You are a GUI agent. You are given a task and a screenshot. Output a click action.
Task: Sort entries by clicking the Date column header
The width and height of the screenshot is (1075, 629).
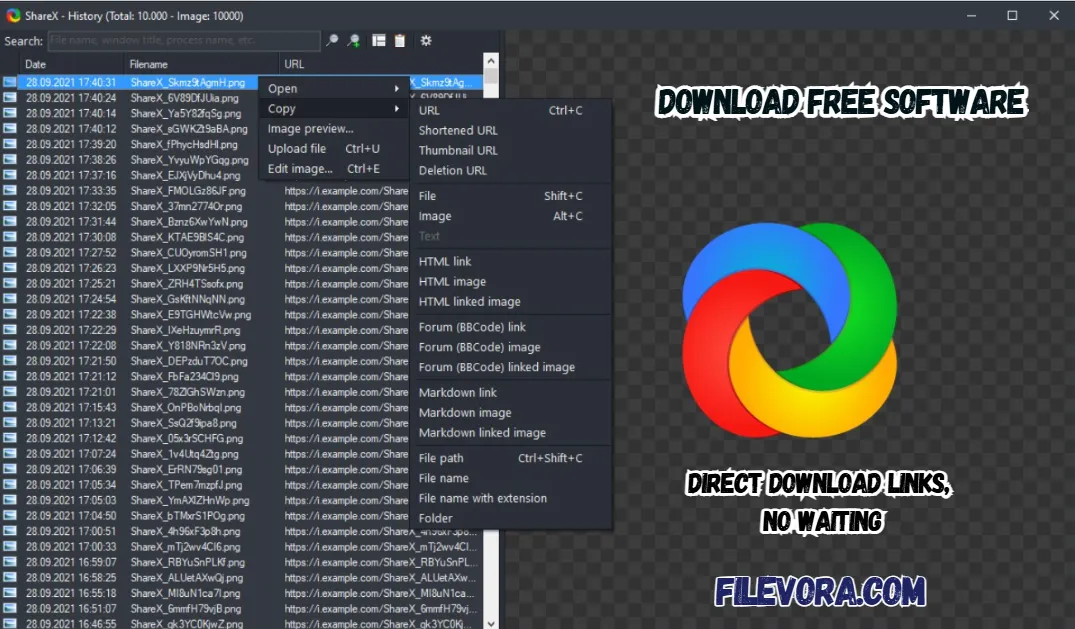pos(35,63)
